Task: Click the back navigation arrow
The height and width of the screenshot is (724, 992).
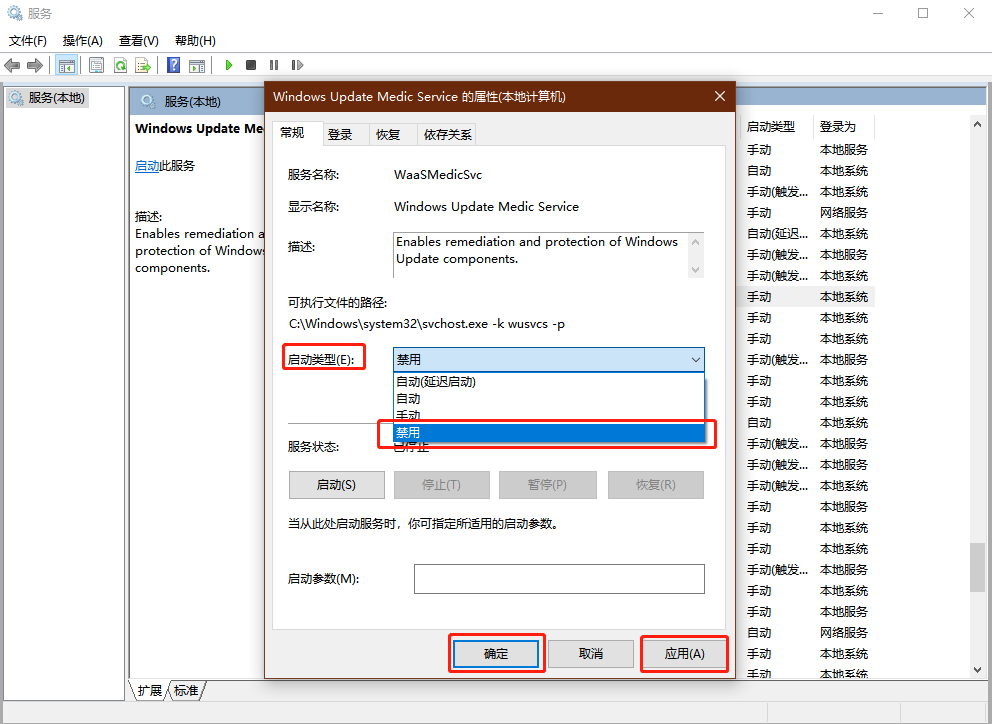Action: pyautogui.click(x=11, y=65)
